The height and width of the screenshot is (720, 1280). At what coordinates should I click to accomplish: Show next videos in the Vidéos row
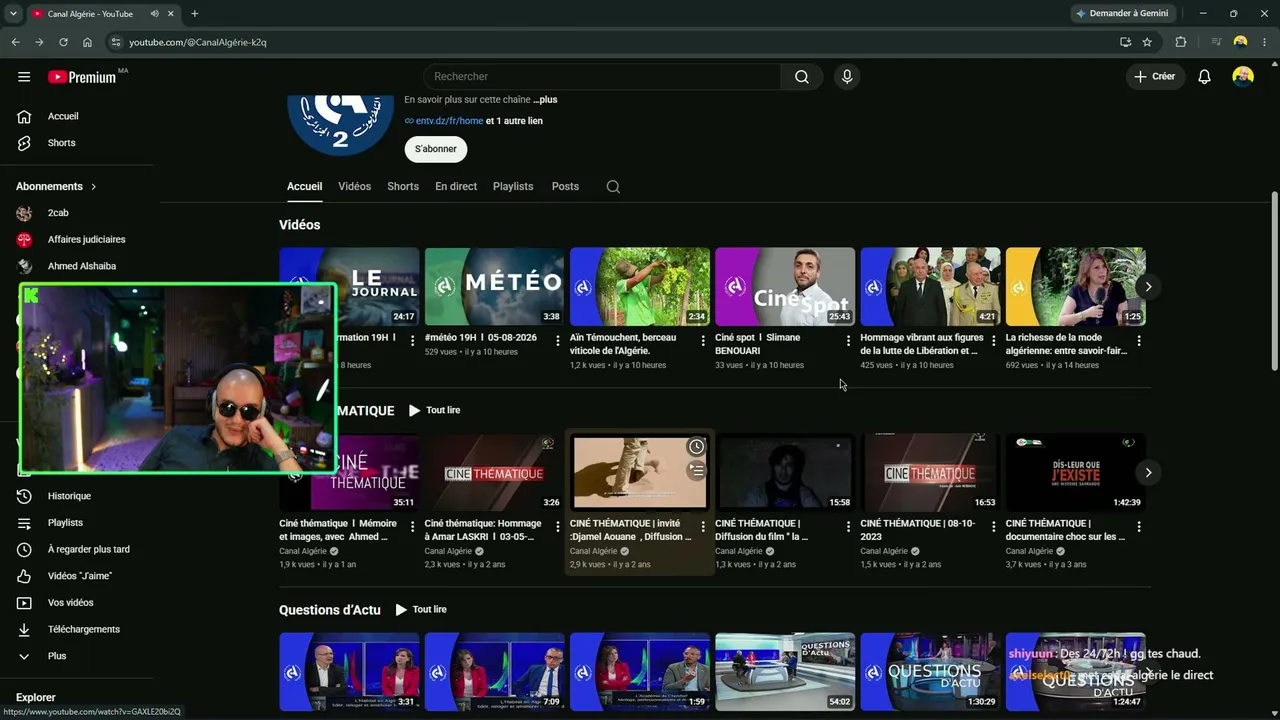1148,287
